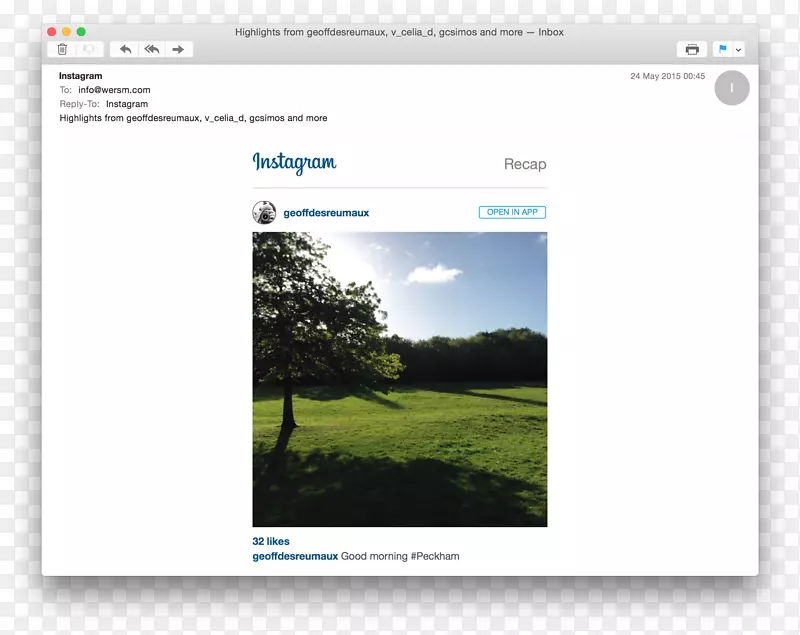Click the Instagram sender name in header
The height and width of the screenshot is (635, 800).
(x=80, y=76)
